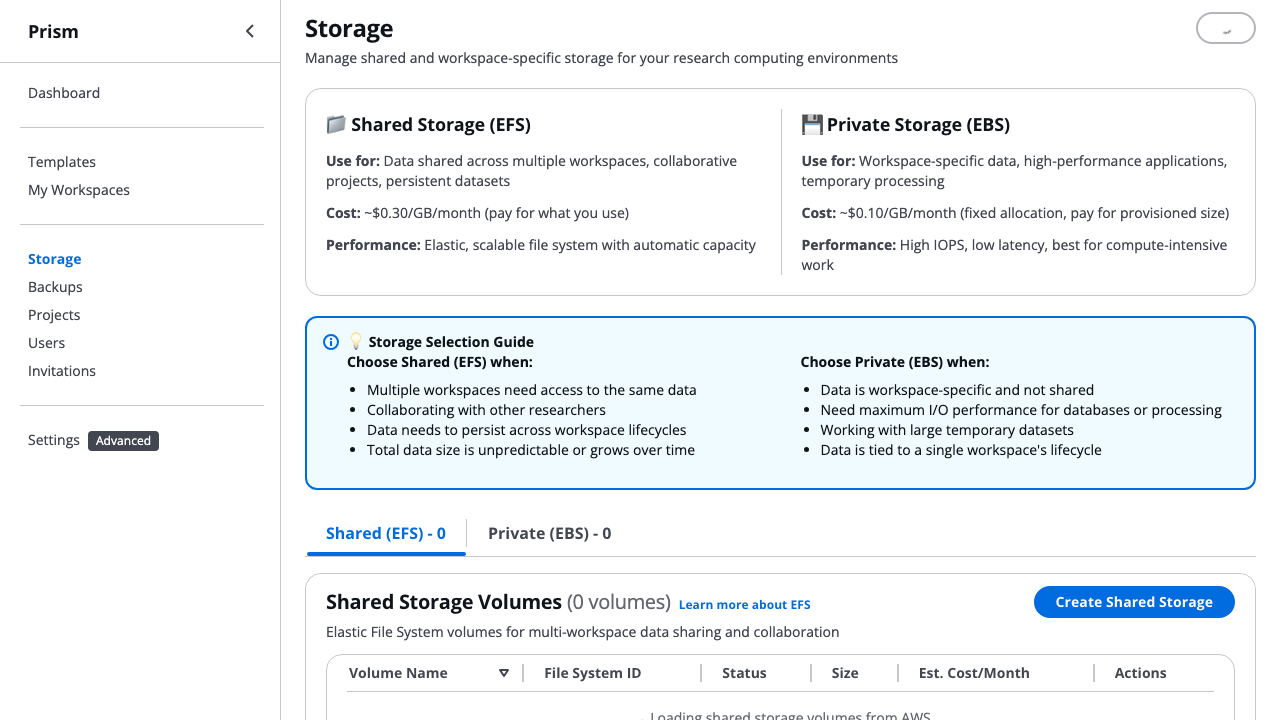This screenshot has height=720, width=1280.
Task: Click the Shared Storage Volumes heading
Action: tap(444, 602)
